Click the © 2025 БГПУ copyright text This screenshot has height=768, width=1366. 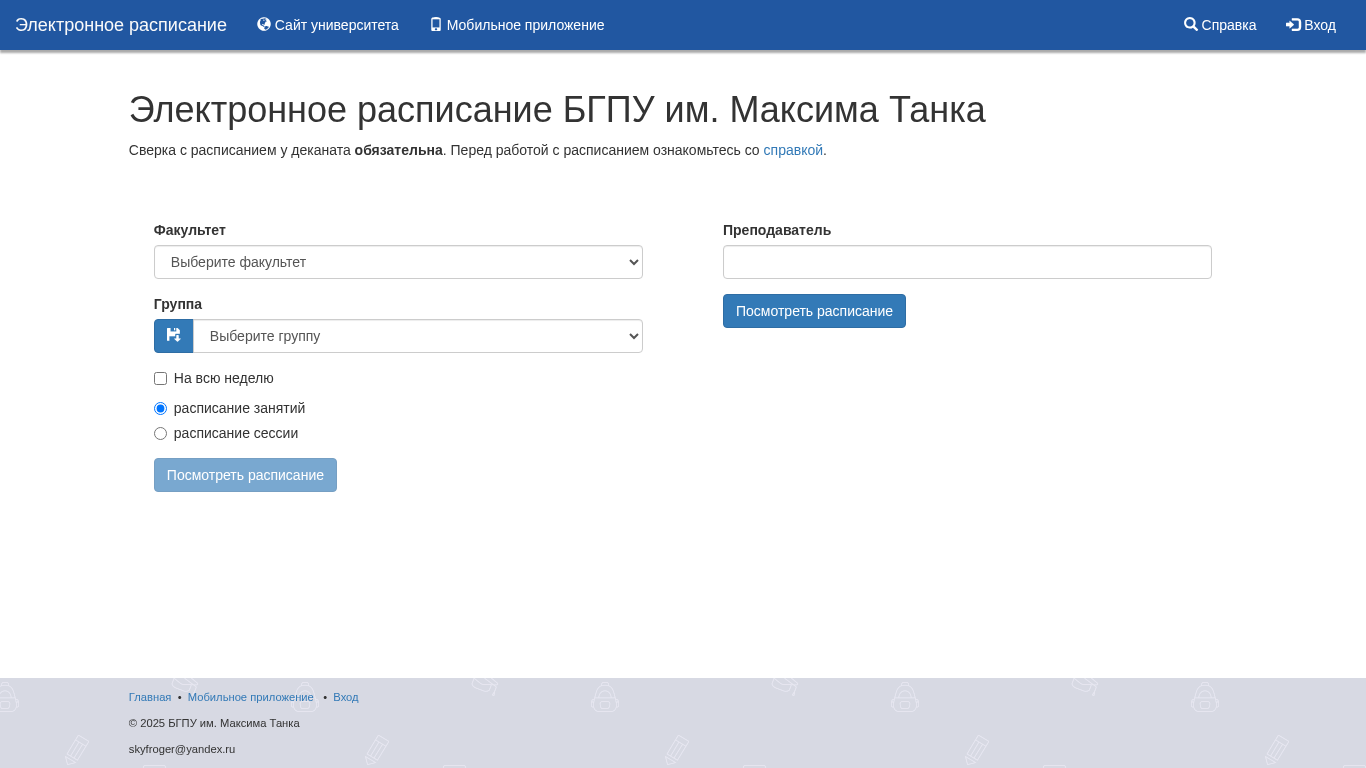click(x=214, y=723)
